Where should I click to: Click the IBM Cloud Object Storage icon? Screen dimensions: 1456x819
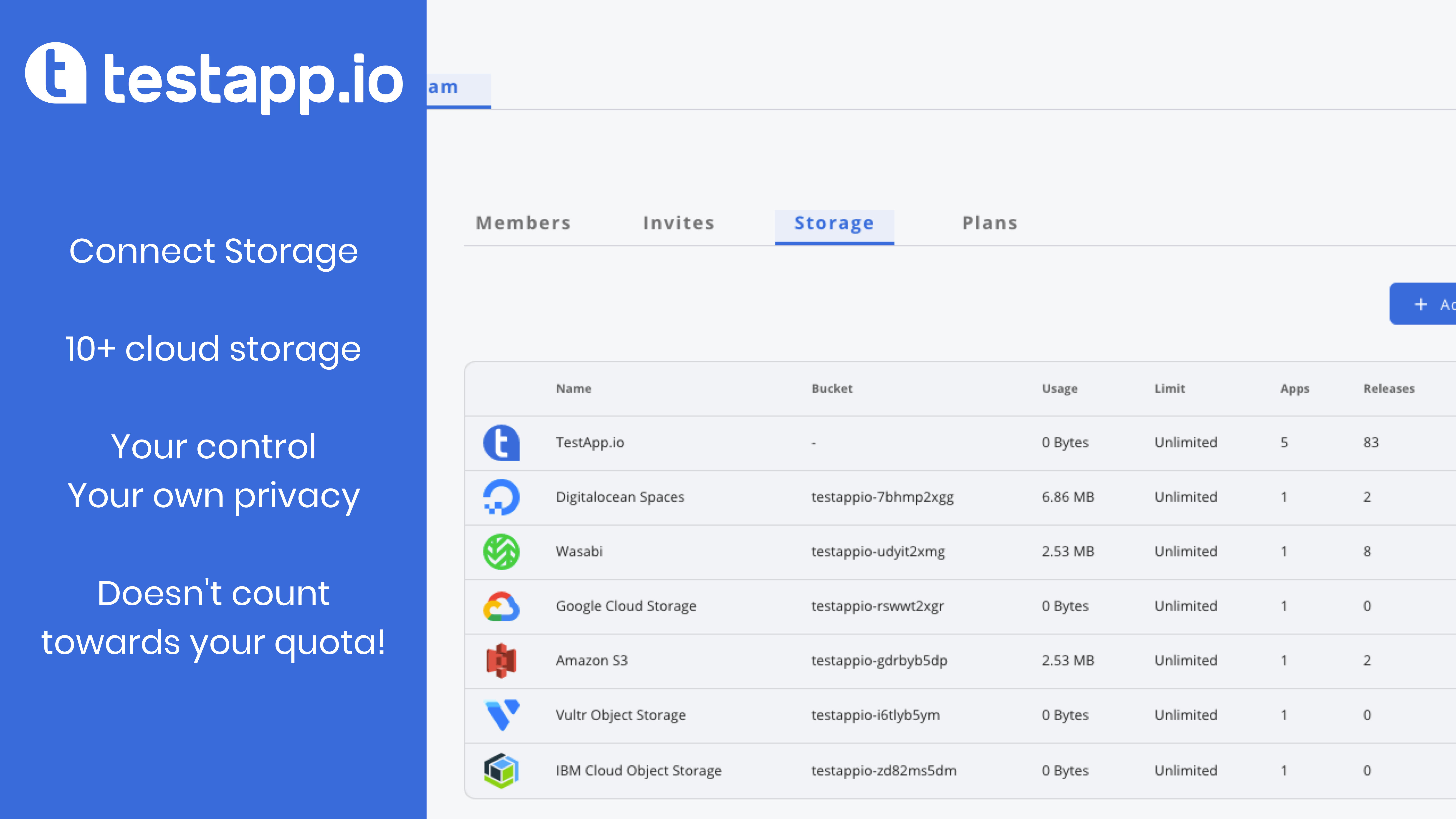501,770
